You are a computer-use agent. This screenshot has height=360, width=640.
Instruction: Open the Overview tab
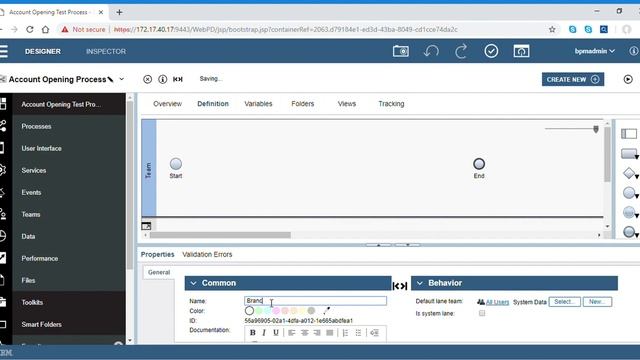pos(167,104)
